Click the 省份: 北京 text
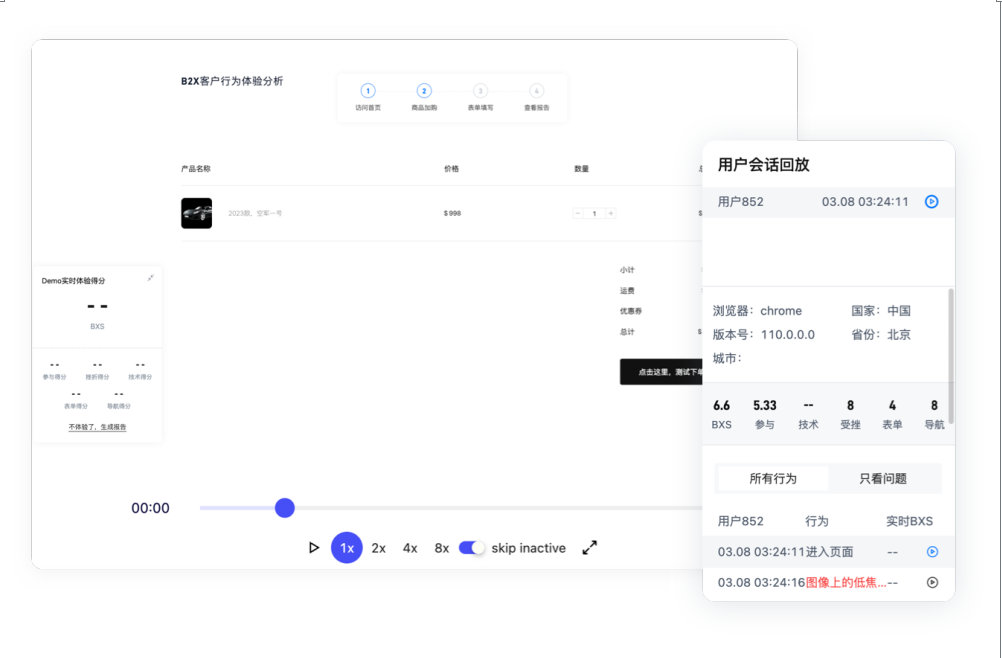This screenshot has width=1002, height=658. (x=881, y=335)
